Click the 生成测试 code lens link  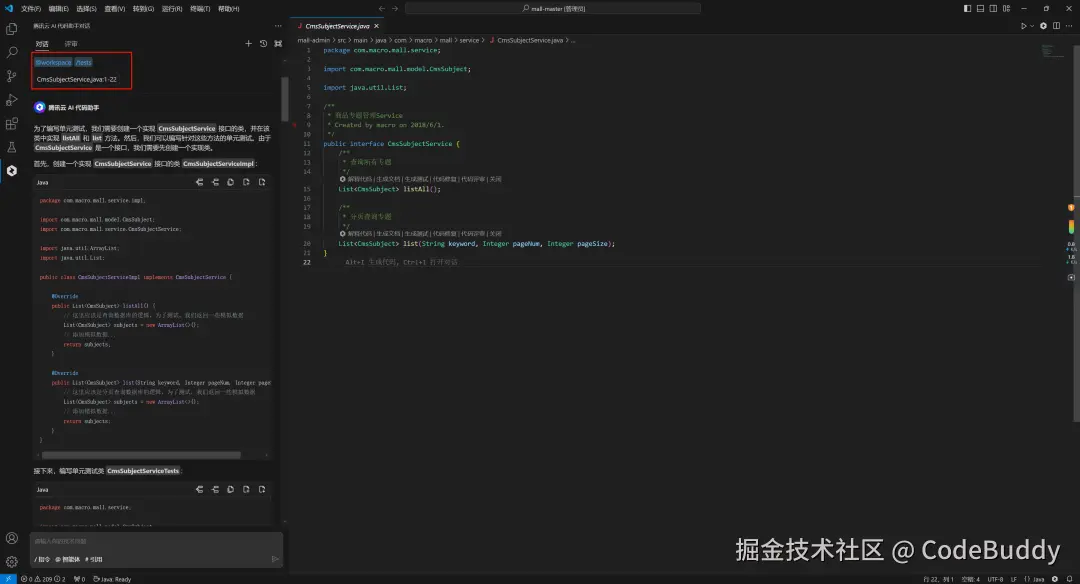click(415, 178)
